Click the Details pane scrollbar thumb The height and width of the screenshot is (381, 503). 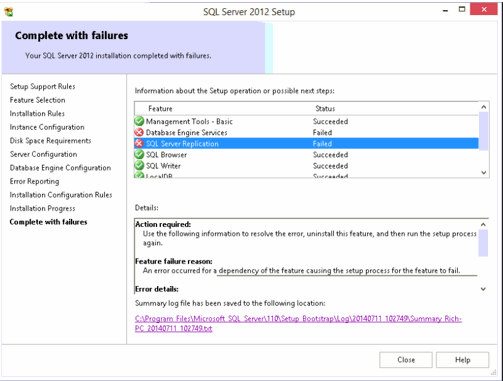click(x=483, y=243)
